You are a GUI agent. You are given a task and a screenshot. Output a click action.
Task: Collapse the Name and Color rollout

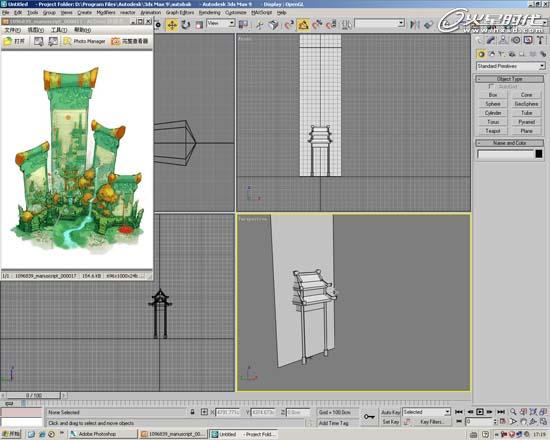click(x=509, y=143)
